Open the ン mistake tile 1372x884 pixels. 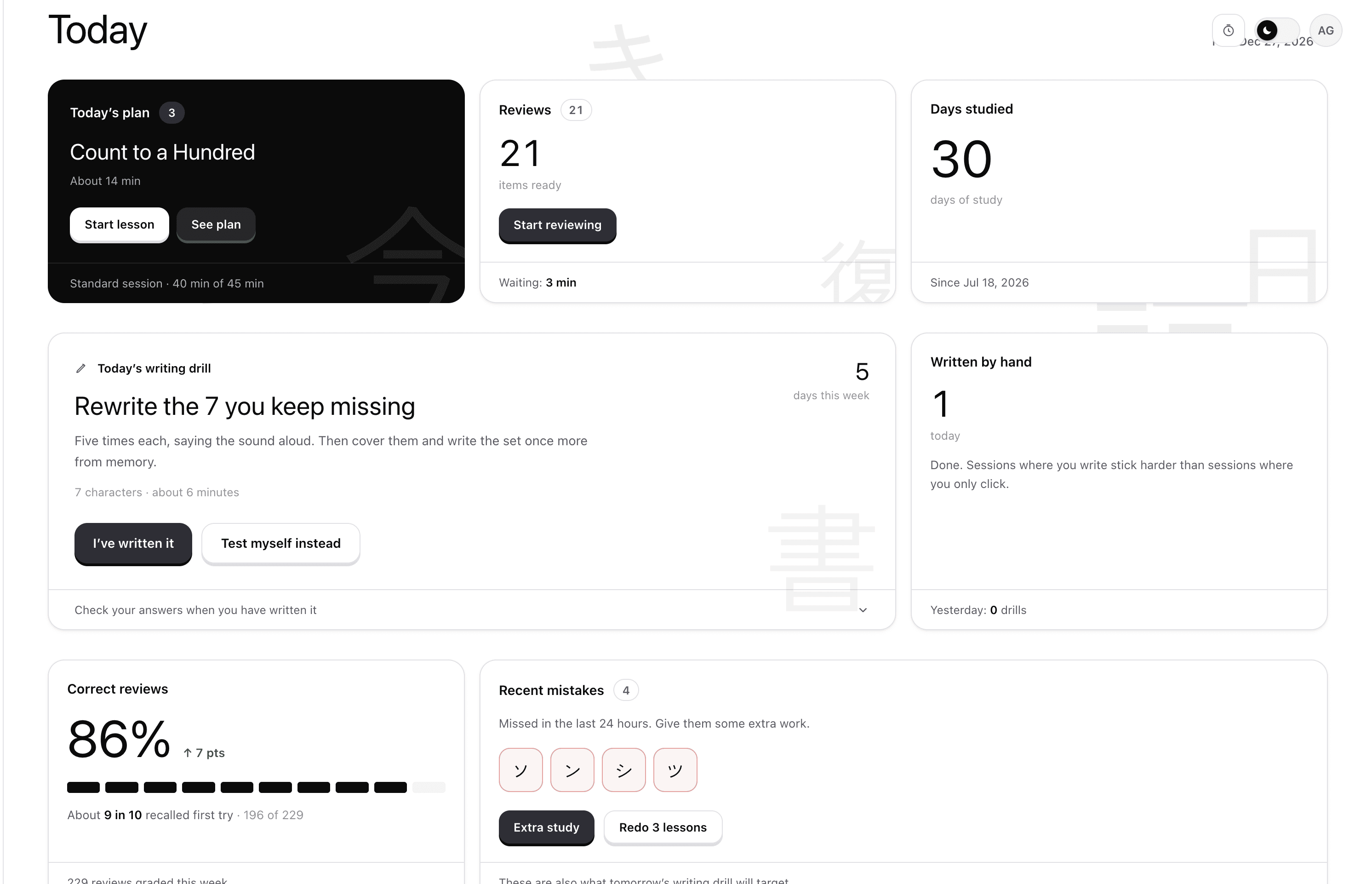point(572,769)
